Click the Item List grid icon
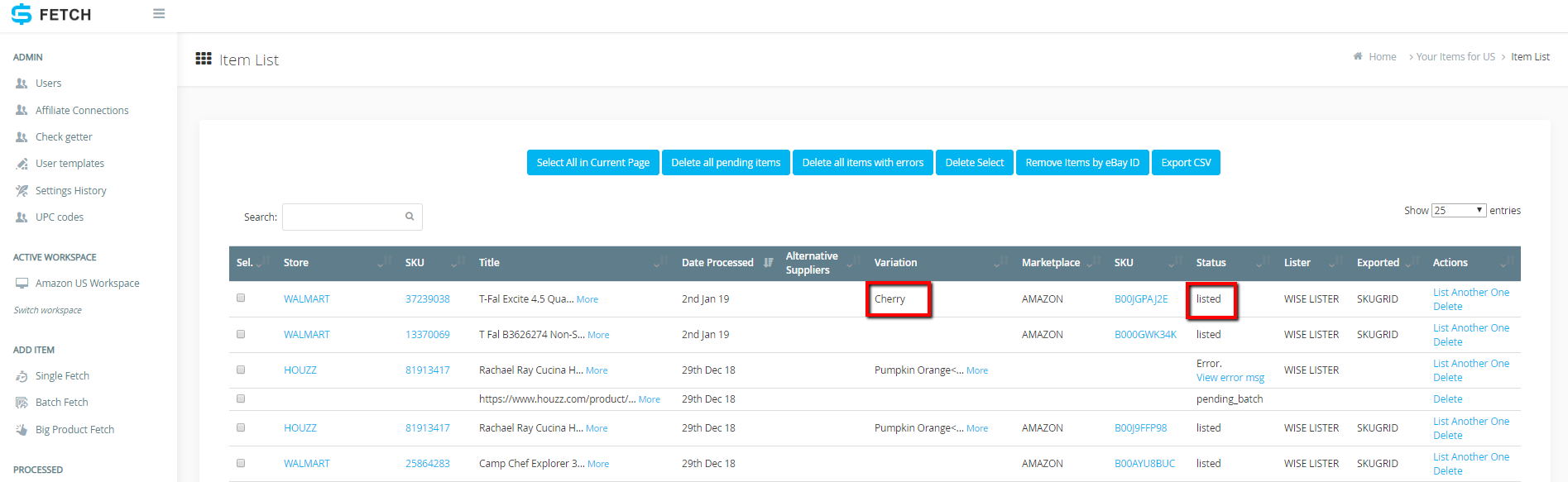The height and width of the screenshot is (482, 1568). (204, 59)
